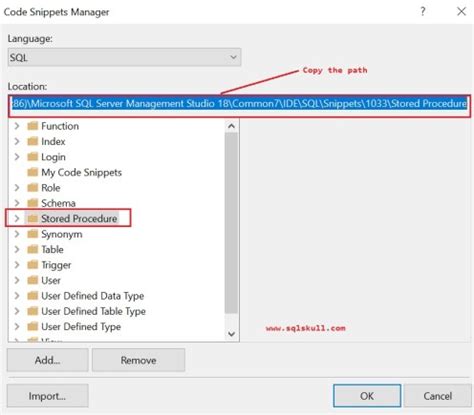Click the My Code Snippets folder icon
The image size is (474, 415).
(x=32, y=172)
